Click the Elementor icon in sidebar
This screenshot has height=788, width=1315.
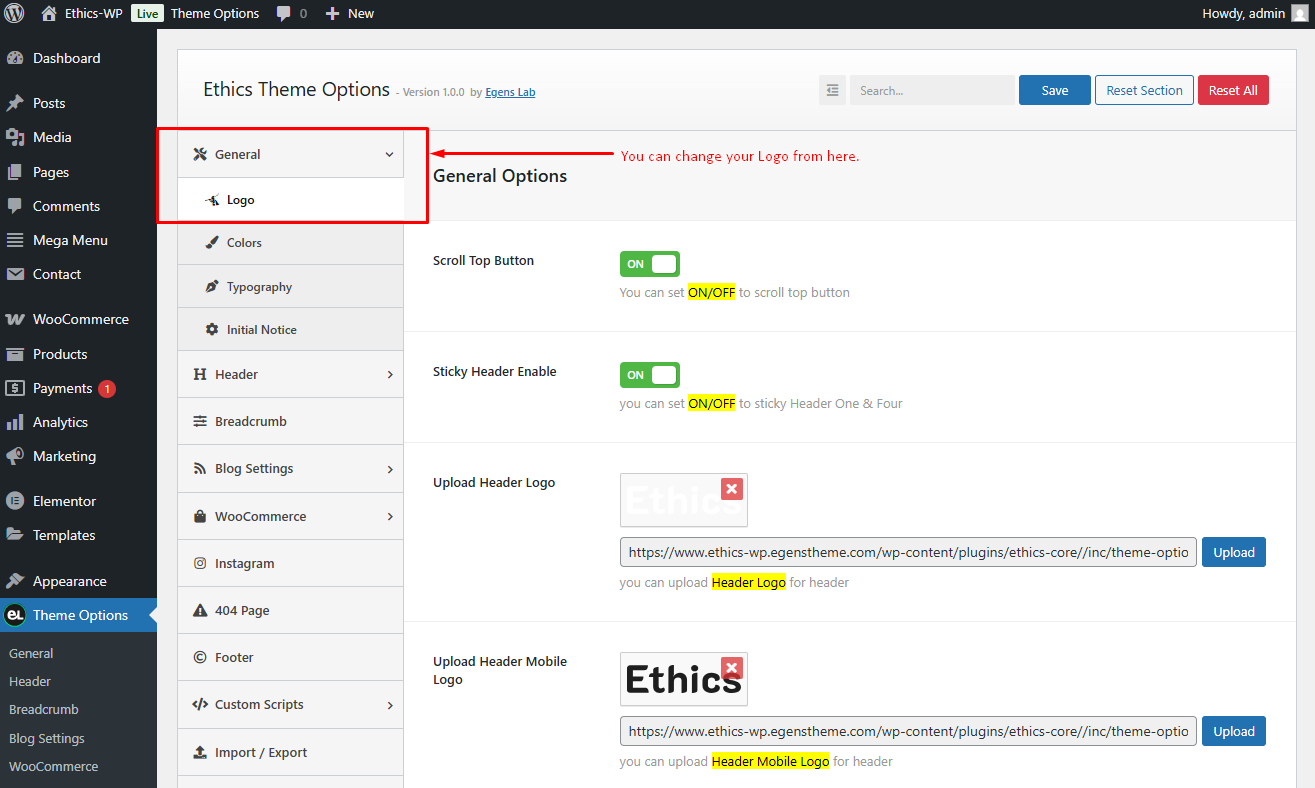(15, 501)
